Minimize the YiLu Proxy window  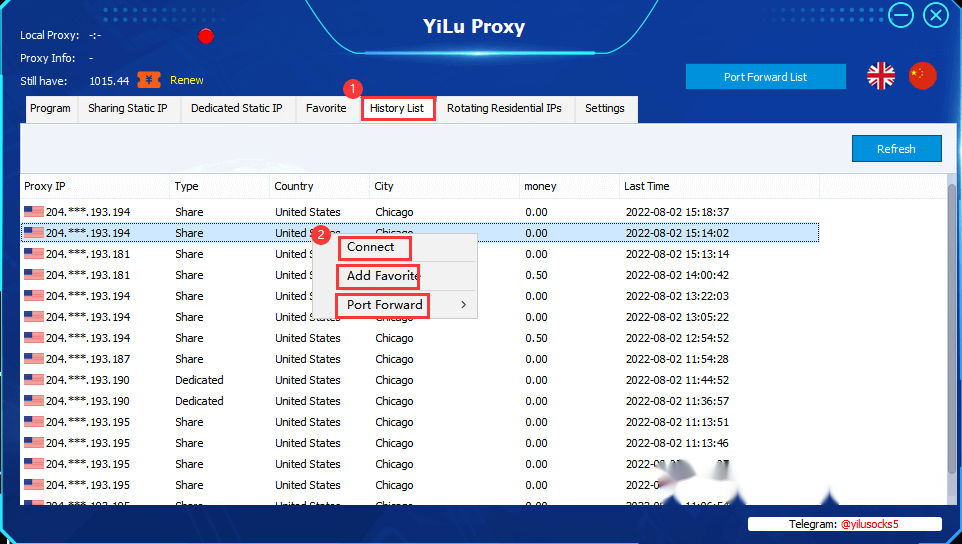pos(901,15)
